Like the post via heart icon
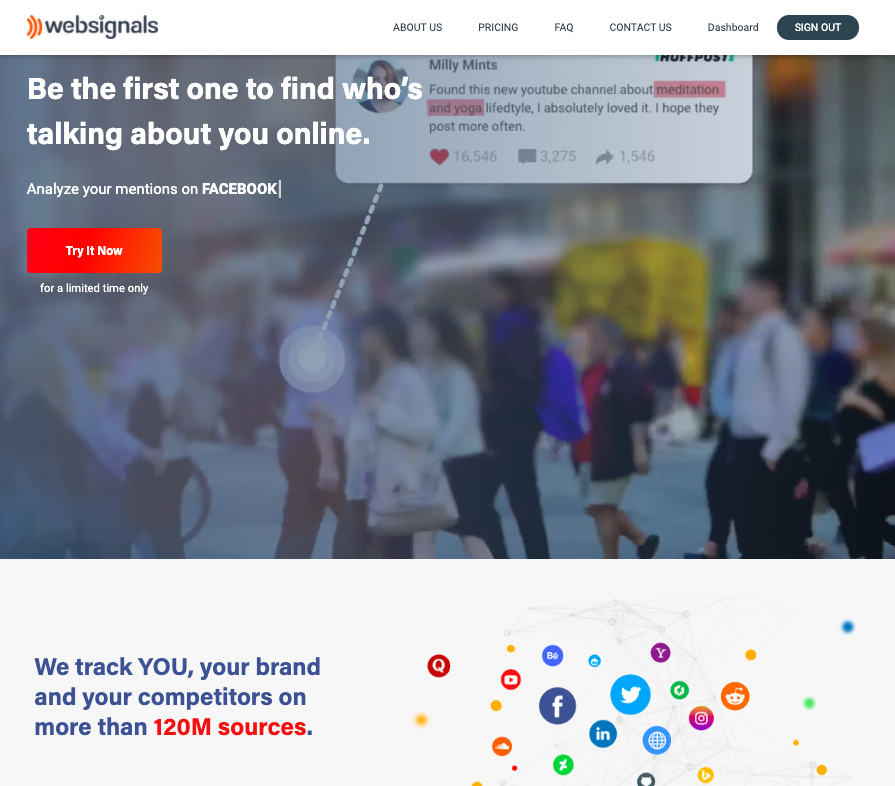895x786 pixels. click(439, 156)
